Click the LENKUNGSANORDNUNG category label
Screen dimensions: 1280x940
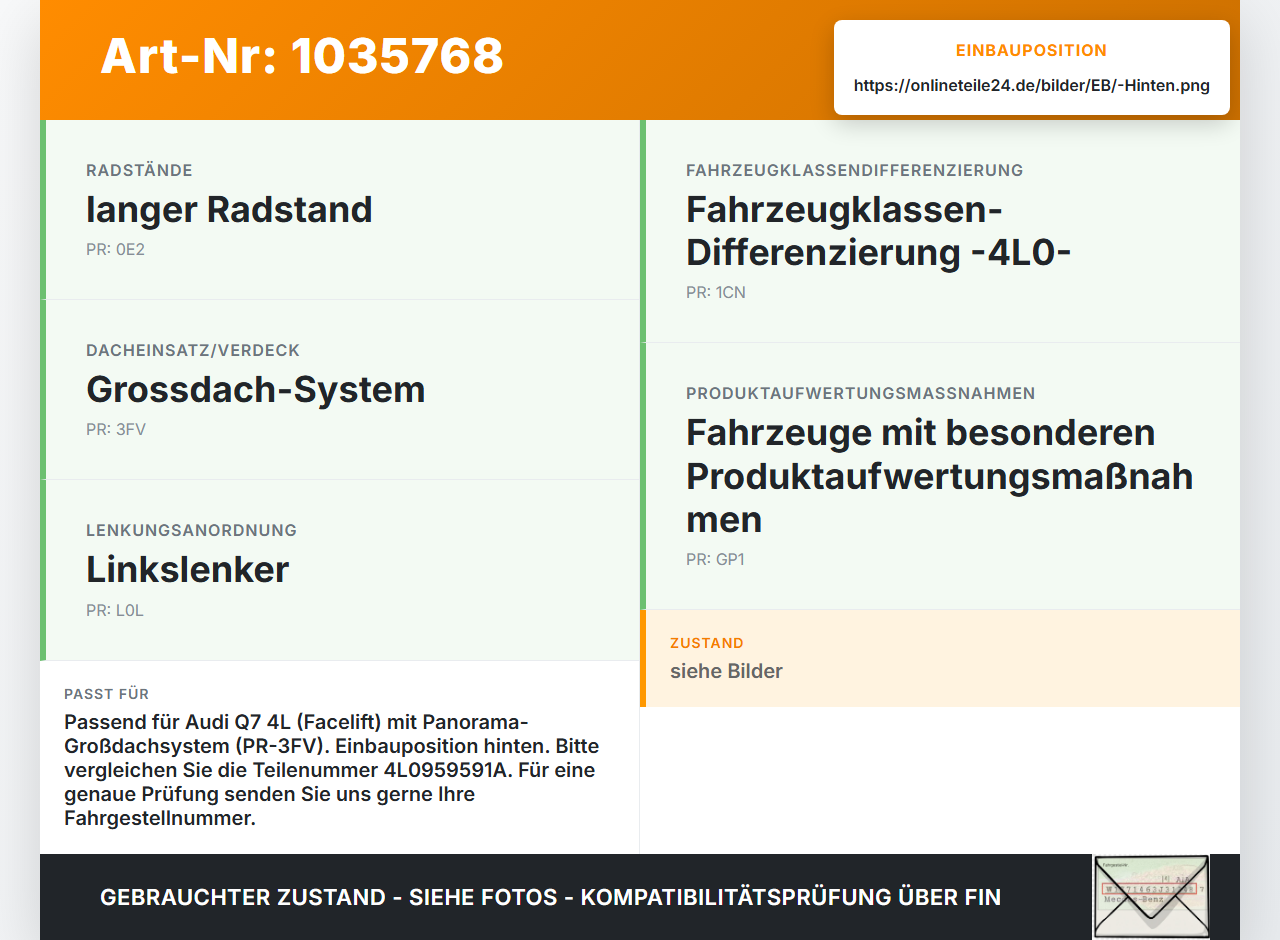tap(191, 530)
